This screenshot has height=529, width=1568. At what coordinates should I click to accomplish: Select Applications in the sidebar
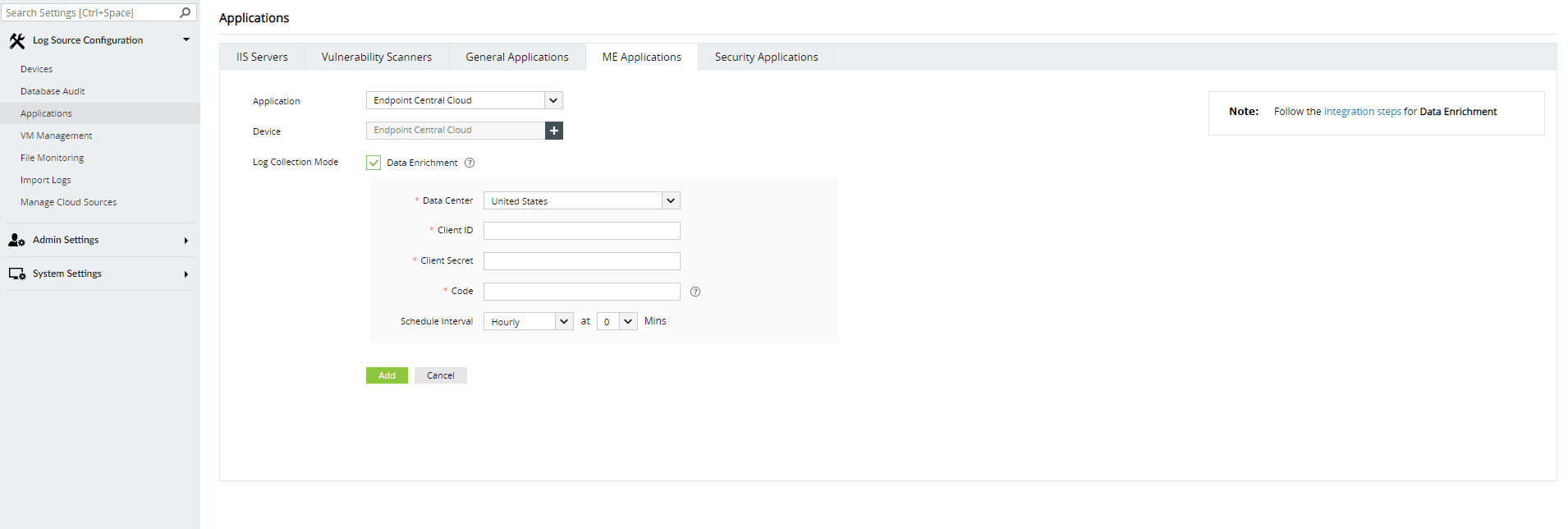(99, 113)
